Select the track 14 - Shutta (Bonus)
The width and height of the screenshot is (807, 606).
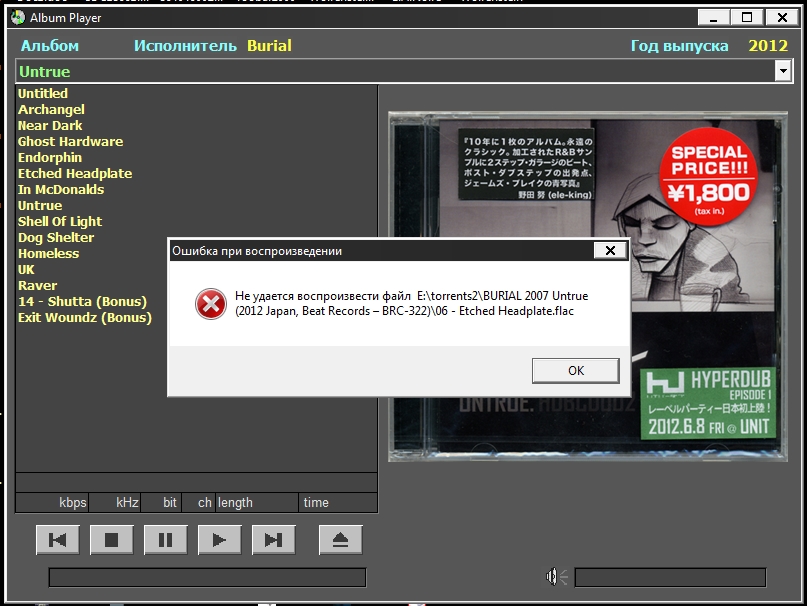(82, 301)
